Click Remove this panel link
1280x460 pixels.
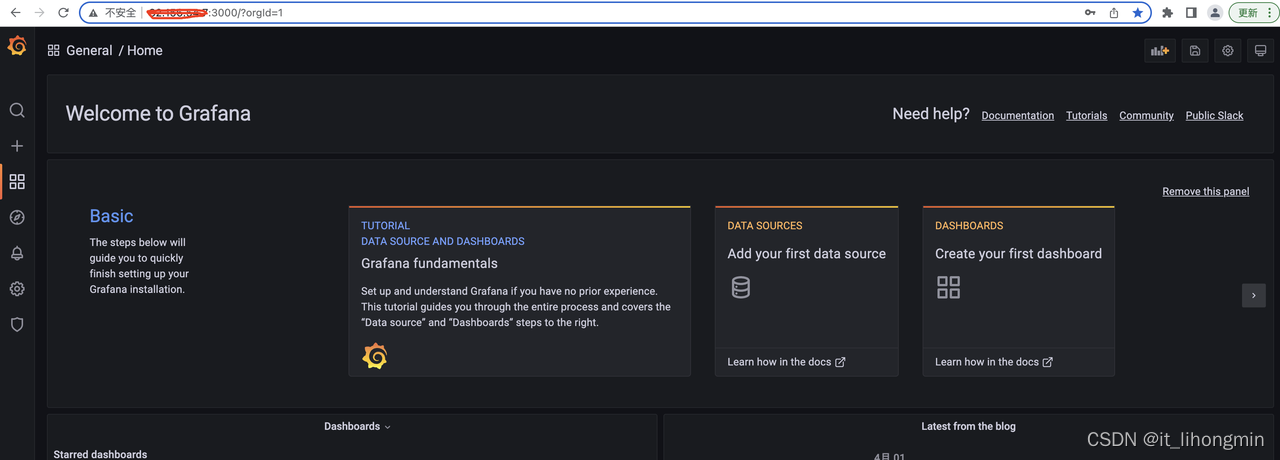(x=1206, y=191)
